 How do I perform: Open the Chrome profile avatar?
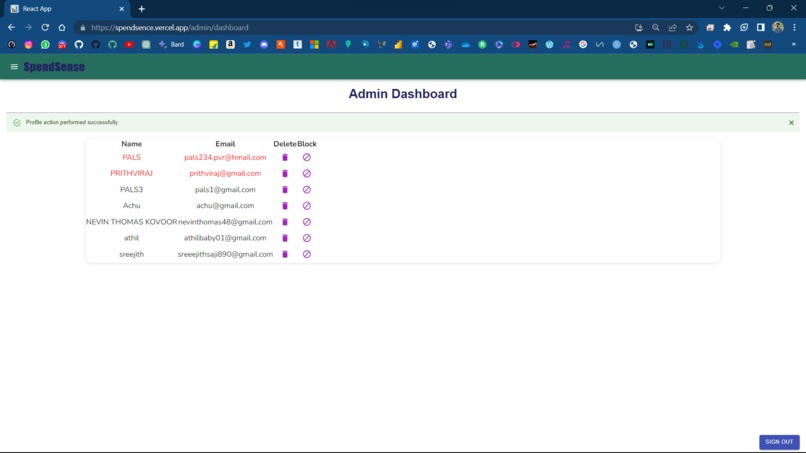pyautogui.click(x=778, y=27)
